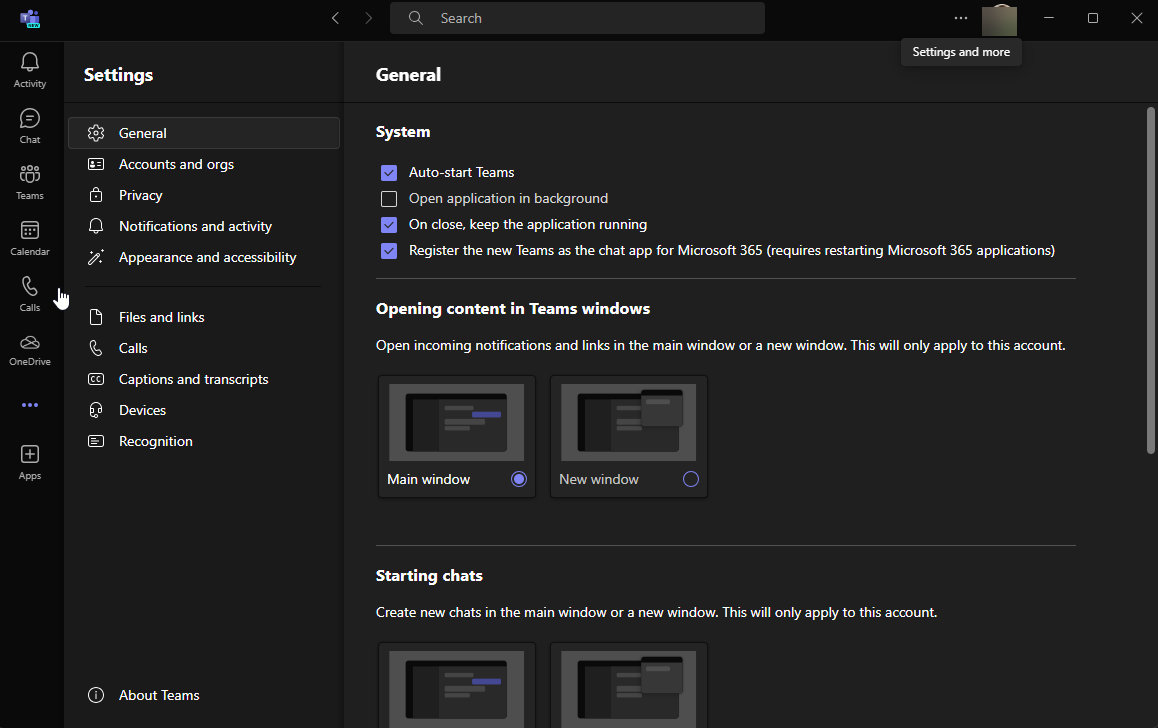Open Calendar from the left rail
Screen dimensions: 1158x728
pyautogui.click(x=30, y=238)
